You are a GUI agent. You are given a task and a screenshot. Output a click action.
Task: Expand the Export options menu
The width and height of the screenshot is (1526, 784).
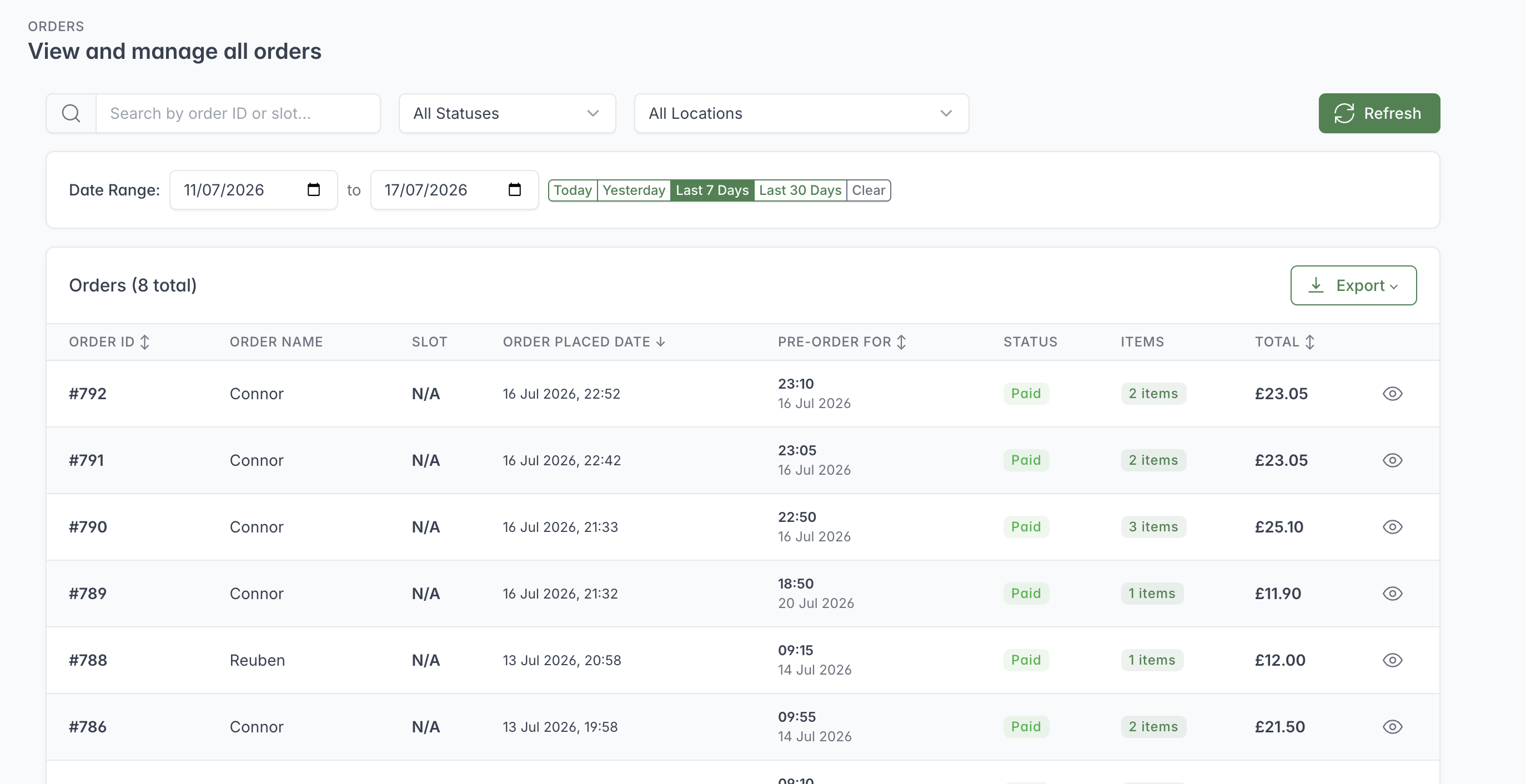pos(1353,285)
